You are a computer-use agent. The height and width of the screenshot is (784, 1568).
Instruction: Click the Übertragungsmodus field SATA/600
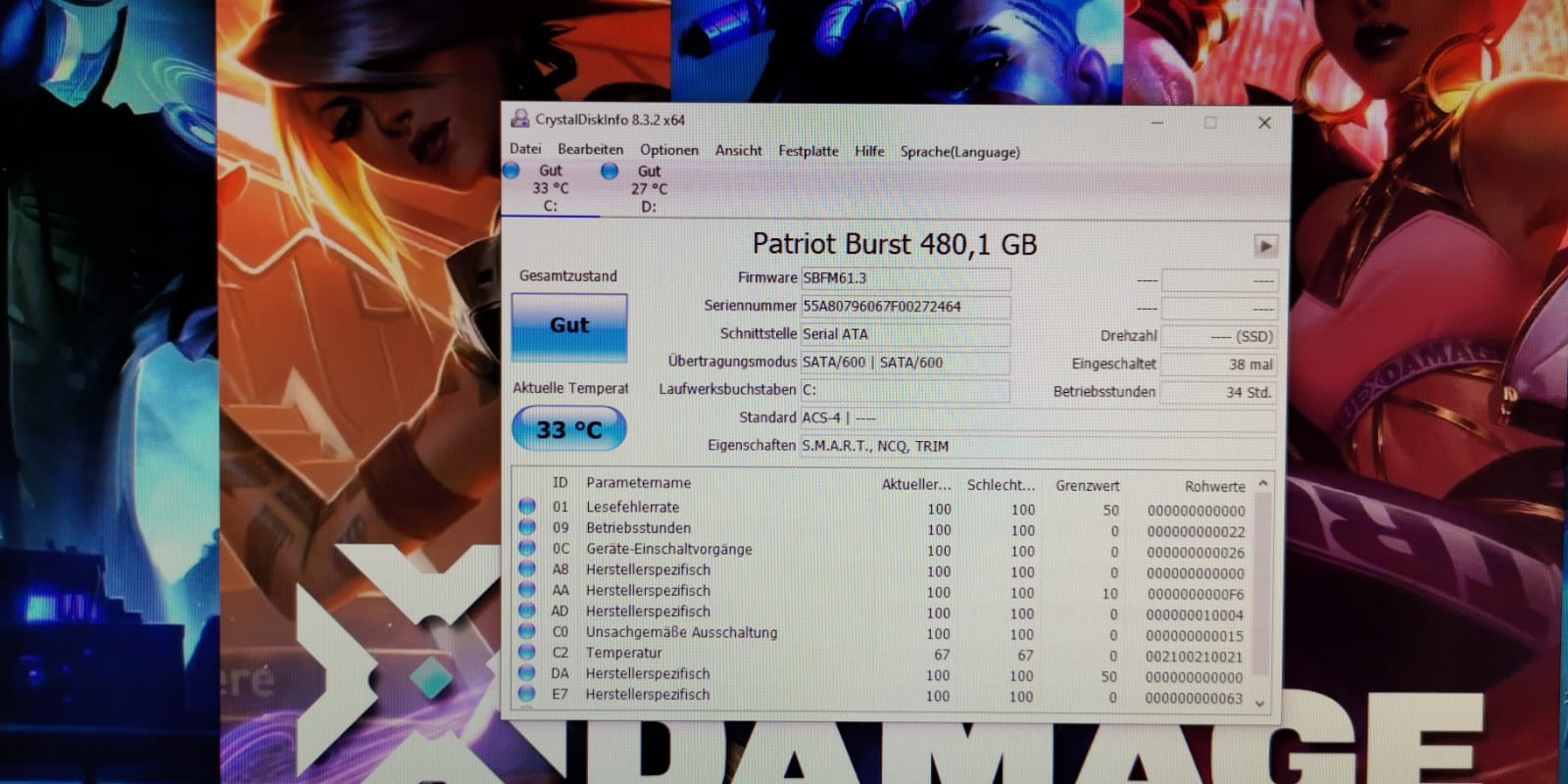pos(906,363)
